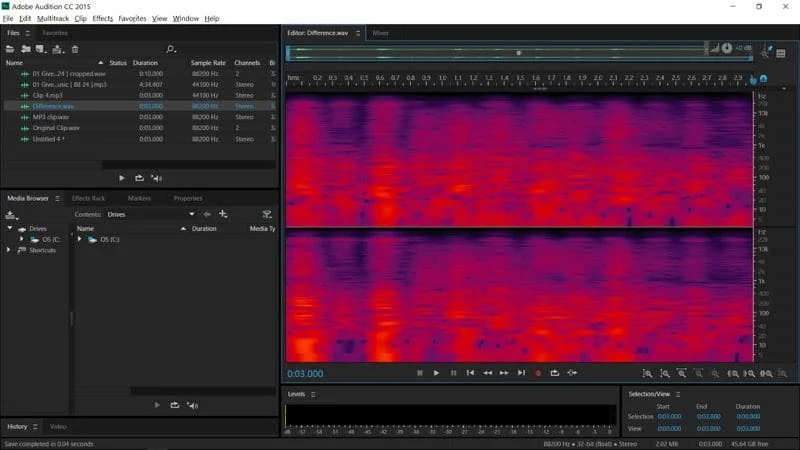Click spectral frequency display toggle in editor
Viewport: 800px width, 450px height.
click(x=781, y=53)
